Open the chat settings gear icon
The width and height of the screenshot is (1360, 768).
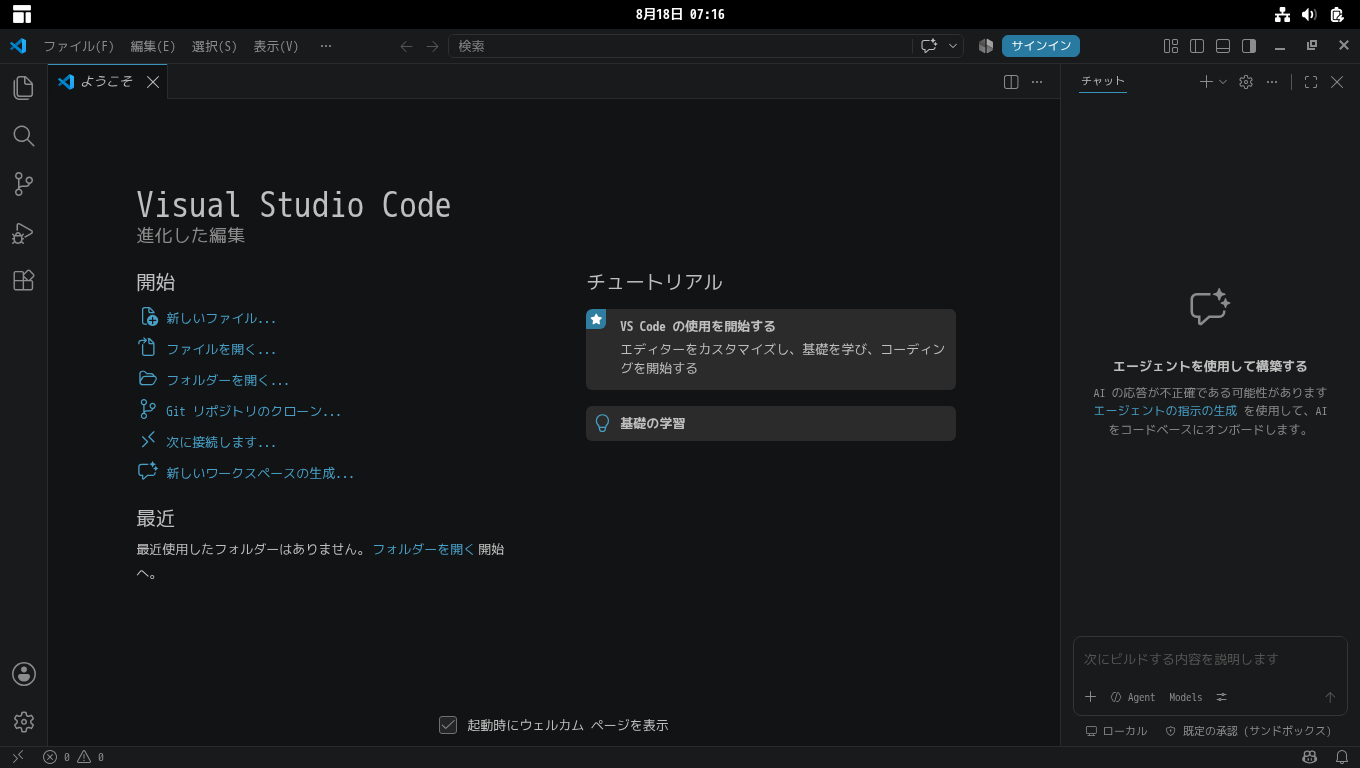[1246, 82]
